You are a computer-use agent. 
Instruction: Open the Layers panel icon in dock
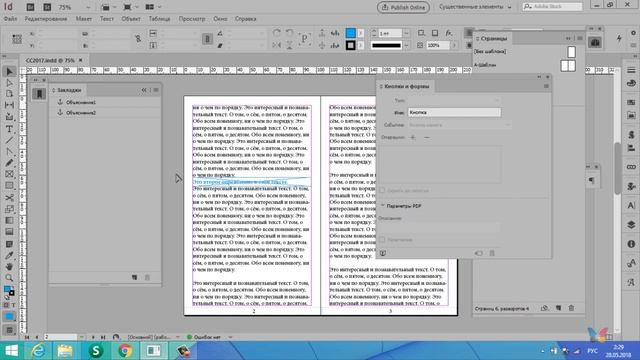point(631,225)
